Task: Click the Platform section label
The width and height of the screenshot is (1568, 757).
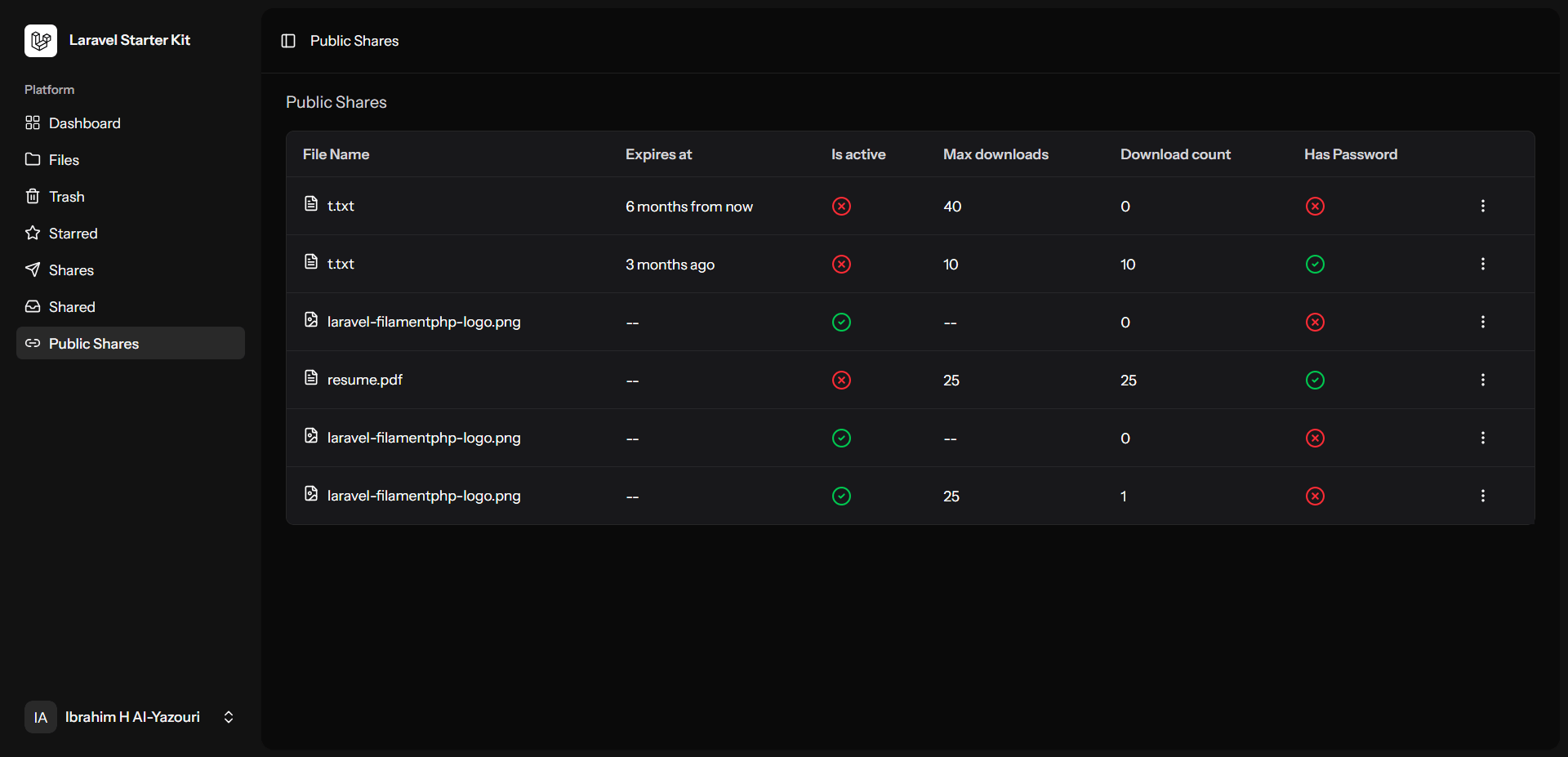Action: pos(49,89)
